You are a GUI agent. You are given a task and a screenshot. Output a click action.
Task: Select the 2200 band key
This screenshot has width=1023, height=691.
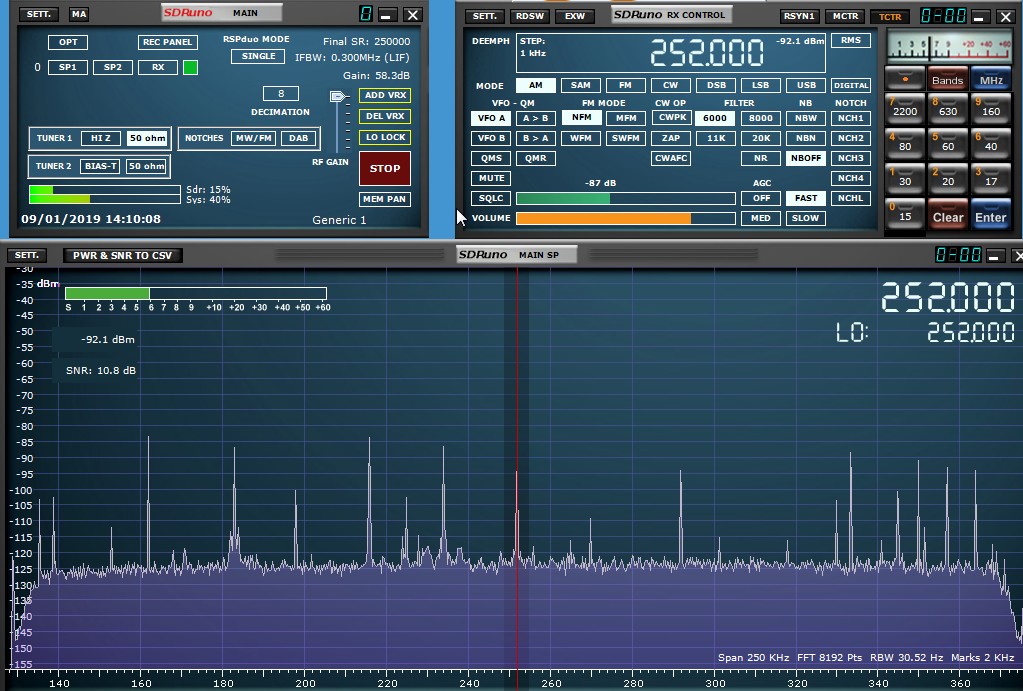coord(905,108)
